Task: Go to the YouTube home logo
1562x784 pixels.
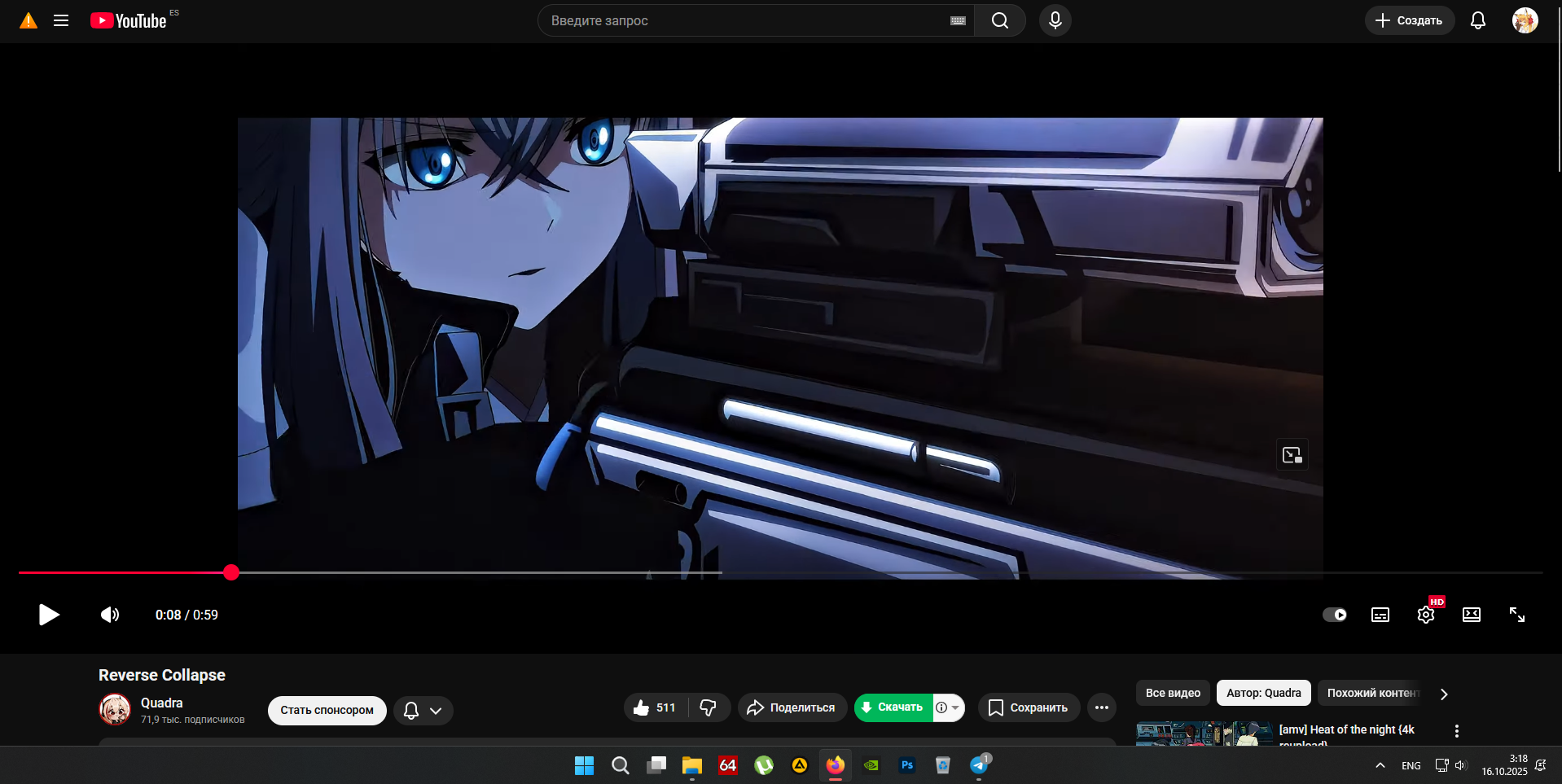Action: click(x=129, y=20)
